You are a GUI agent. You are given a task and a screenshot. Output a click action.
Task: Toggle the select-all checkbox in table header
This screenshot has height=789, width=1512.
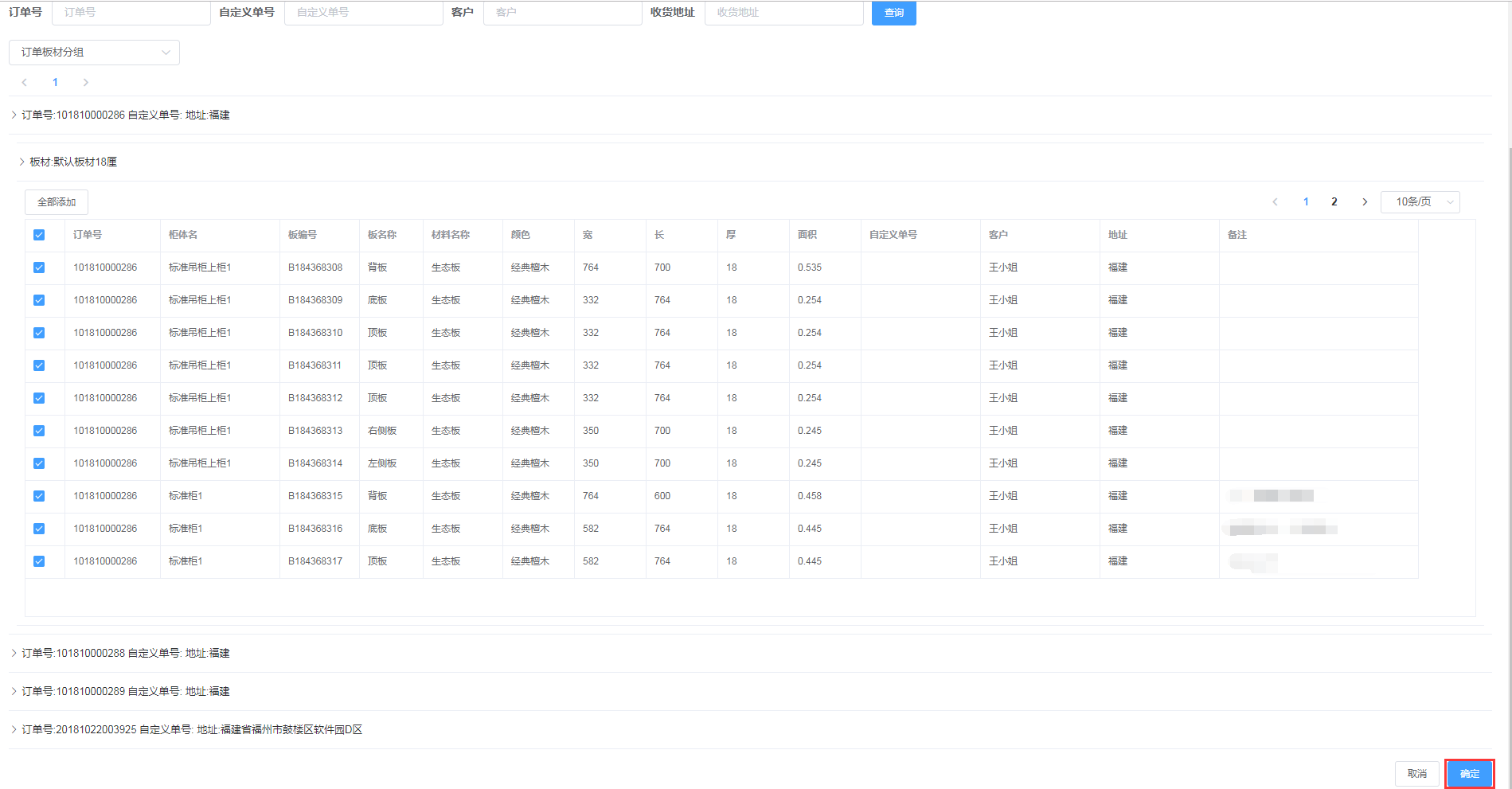(39, 235)
